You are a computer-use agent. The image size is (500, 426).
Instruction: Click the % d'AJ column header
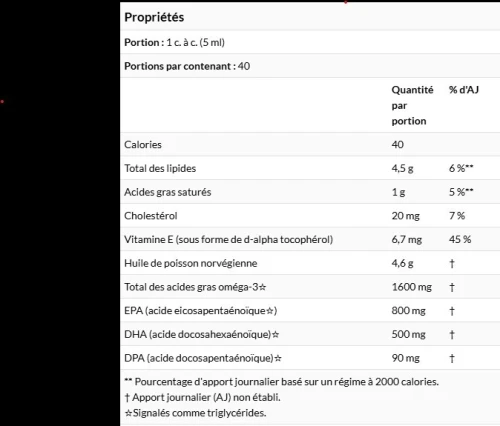pos(464,90)
